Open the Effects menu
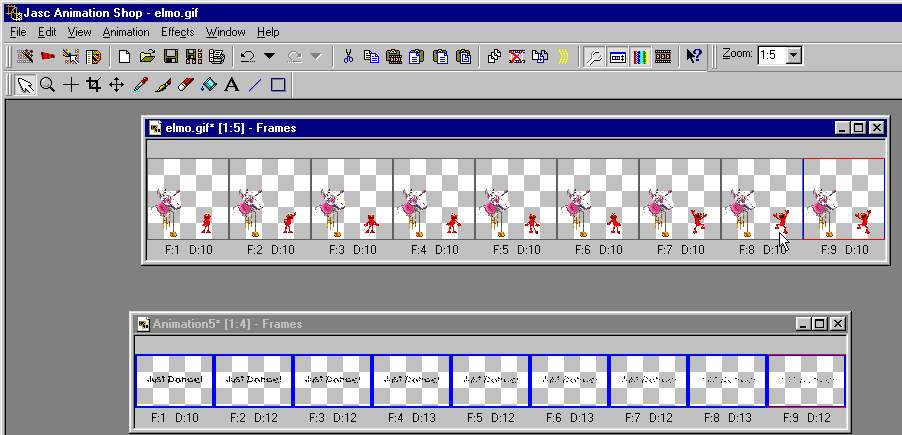902x435 pixels. coord(178,32)
